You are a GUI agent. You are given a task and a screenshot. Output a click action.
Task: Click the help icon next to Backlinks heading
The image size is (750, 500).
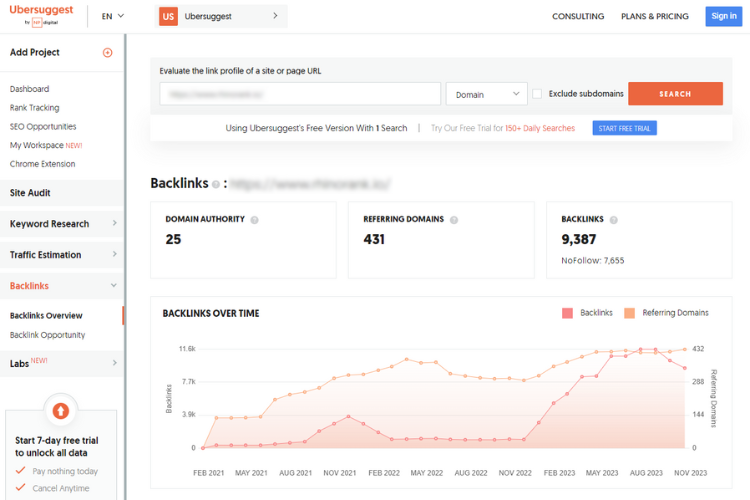[x=216, y=184]
